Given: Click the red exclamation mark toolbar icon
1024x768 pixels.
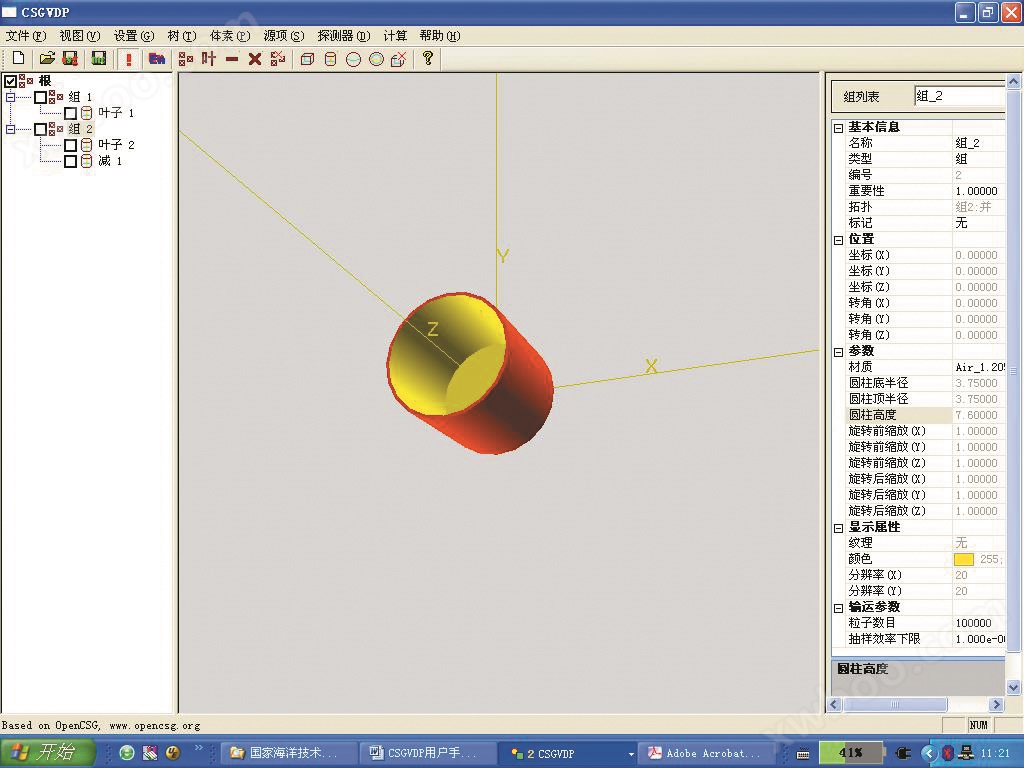Looking at the screenshot, I should pos(129,59).
